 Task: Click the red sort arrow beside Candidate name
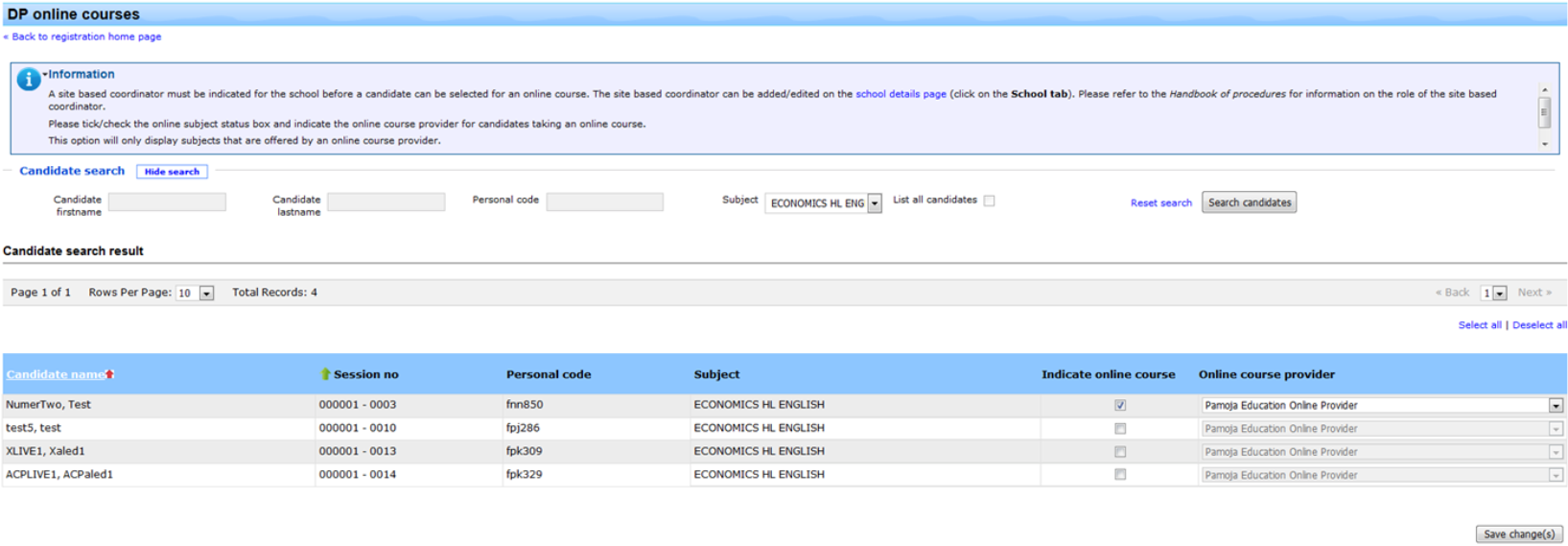[110, 374]
